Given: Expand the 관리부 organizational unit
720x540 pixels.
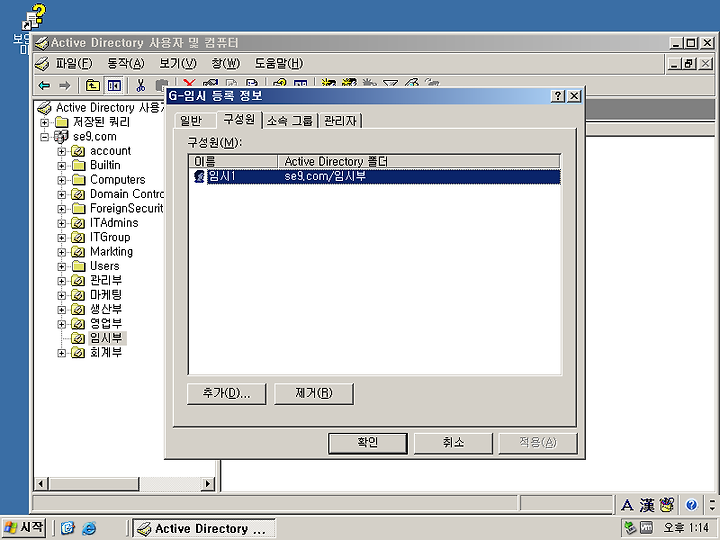Looking at the screenshot, I should click(x=61, y=281).
